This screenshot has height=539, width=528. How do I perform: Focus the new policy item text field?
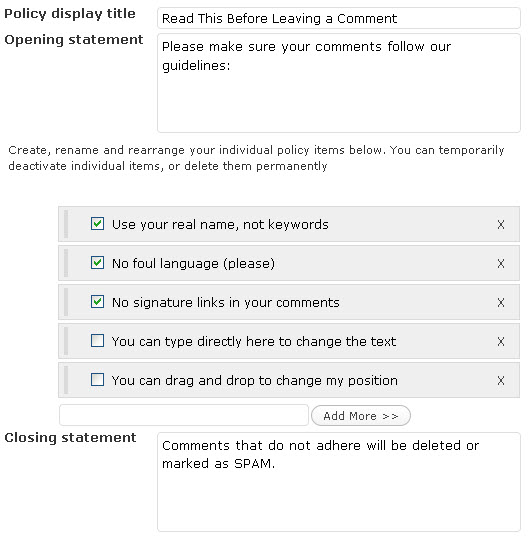pos(184,415)
